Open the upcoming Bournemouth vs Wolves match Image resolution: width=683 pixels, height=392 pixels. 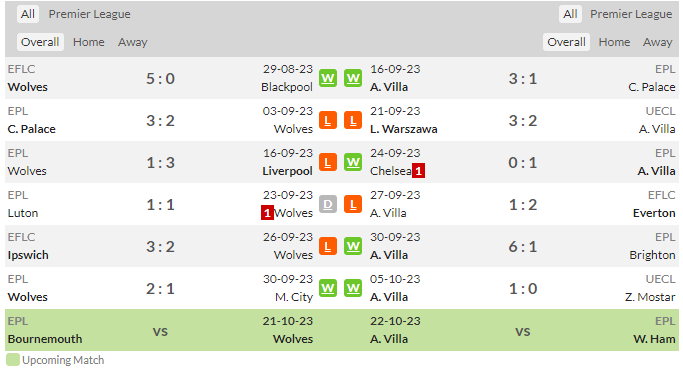pyautogui.click(x=160, y=330)
